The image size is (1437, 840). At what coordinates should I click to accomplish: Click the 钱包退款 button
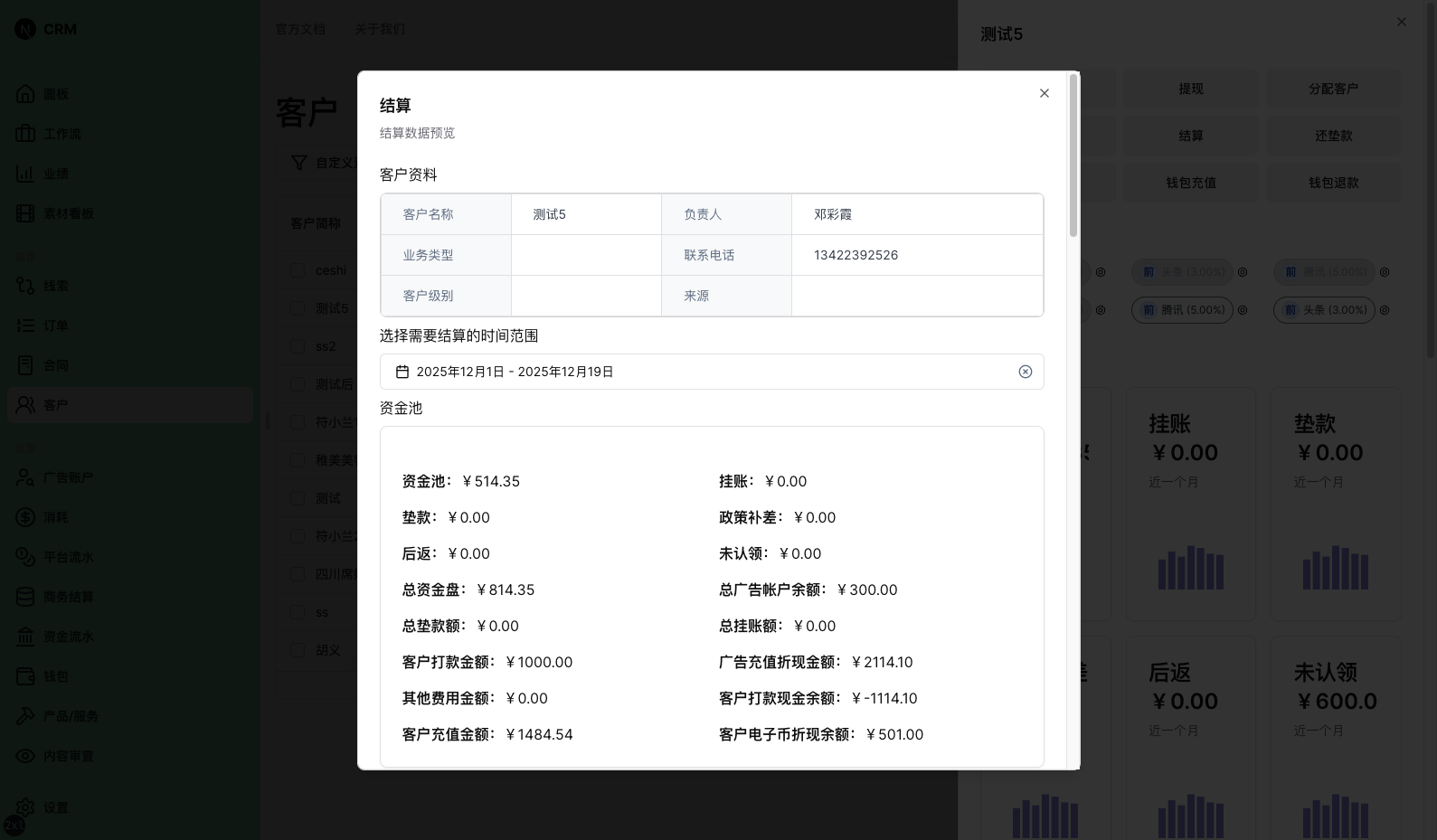click(x=1334, y=183)
